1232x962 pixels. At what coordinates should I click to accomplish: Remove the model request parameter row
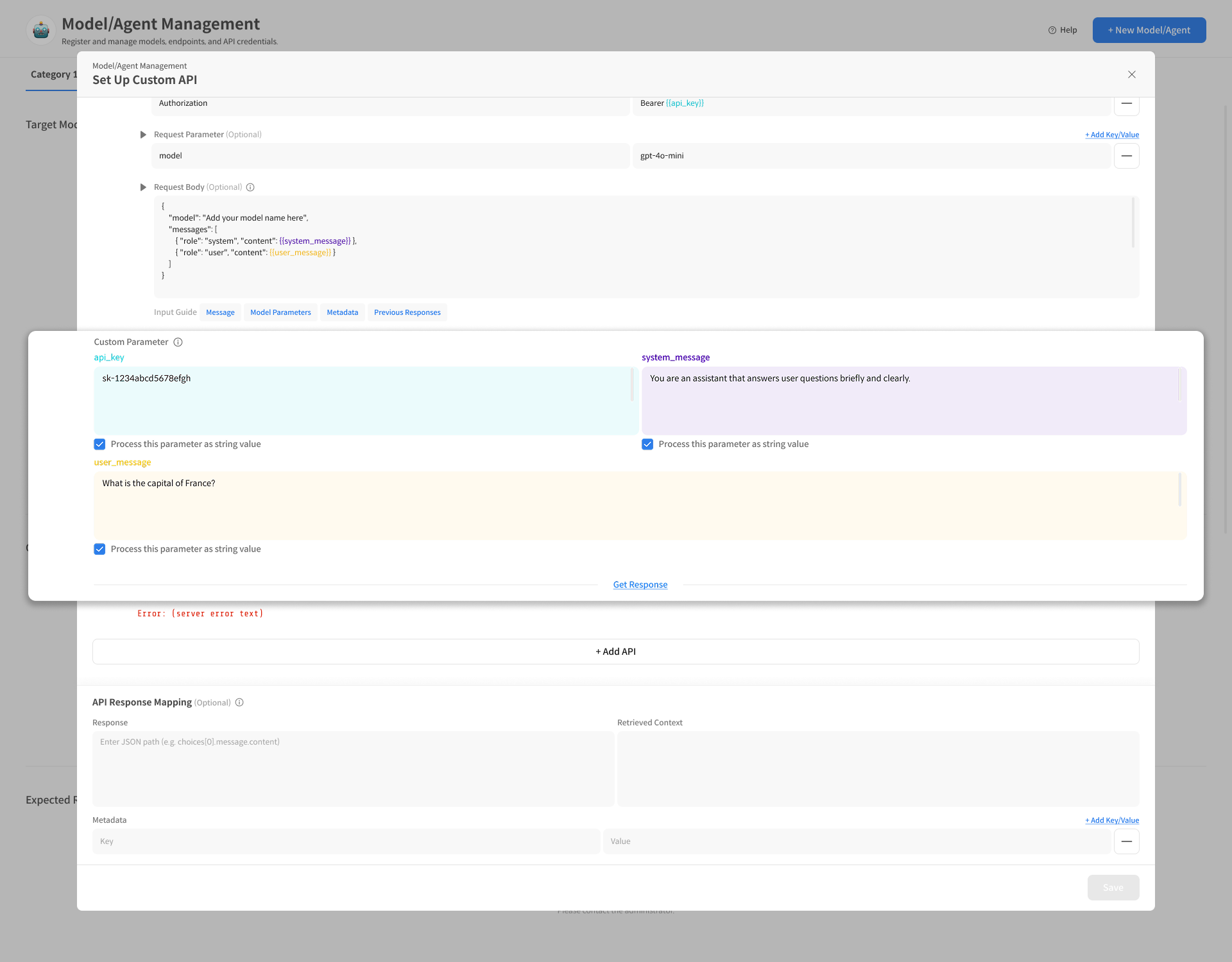[1126, 156]
